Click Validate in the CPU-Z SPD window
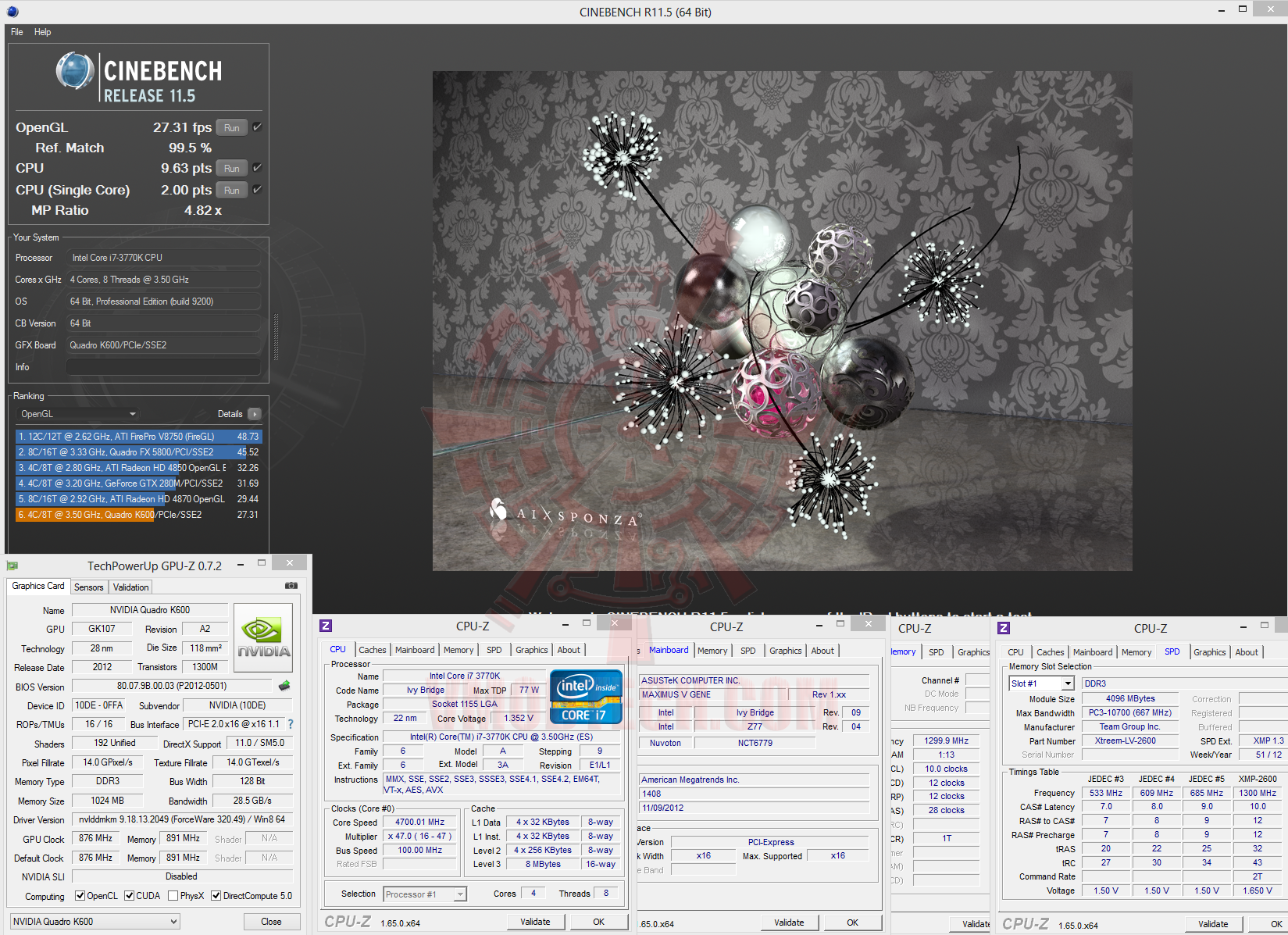 click(x=1213, y=924)
